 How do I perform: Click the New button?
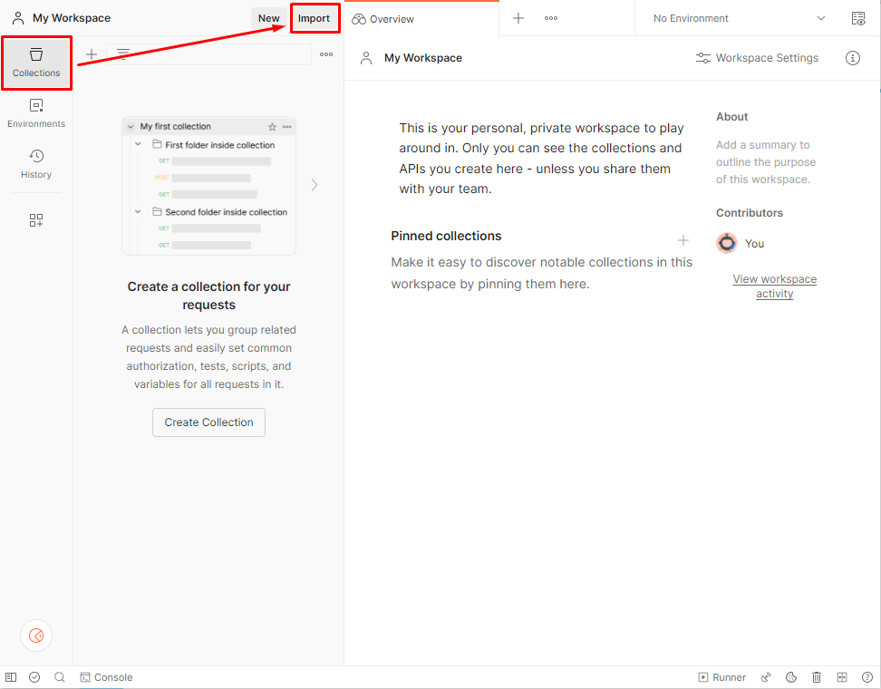coord(269,18)
